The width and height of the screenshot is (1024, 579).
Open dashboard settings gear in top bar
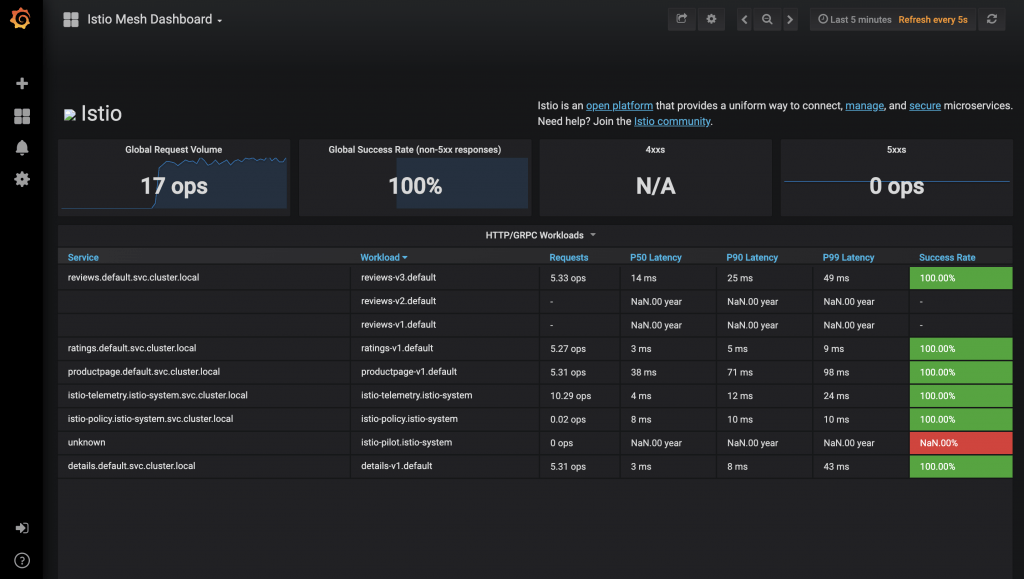click(711, 19)
